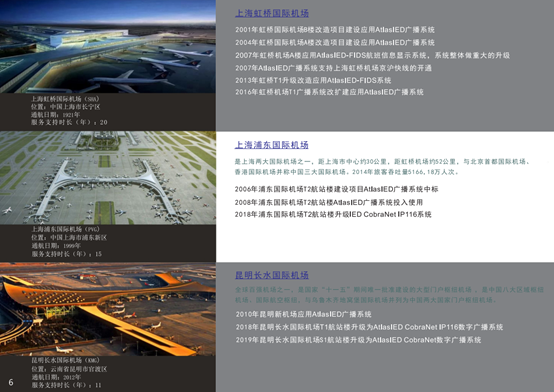Click the Hongqiao airport night aerial photo
Image resolution: width=554 pixels, height=392 pixels.
click(108, 46)
